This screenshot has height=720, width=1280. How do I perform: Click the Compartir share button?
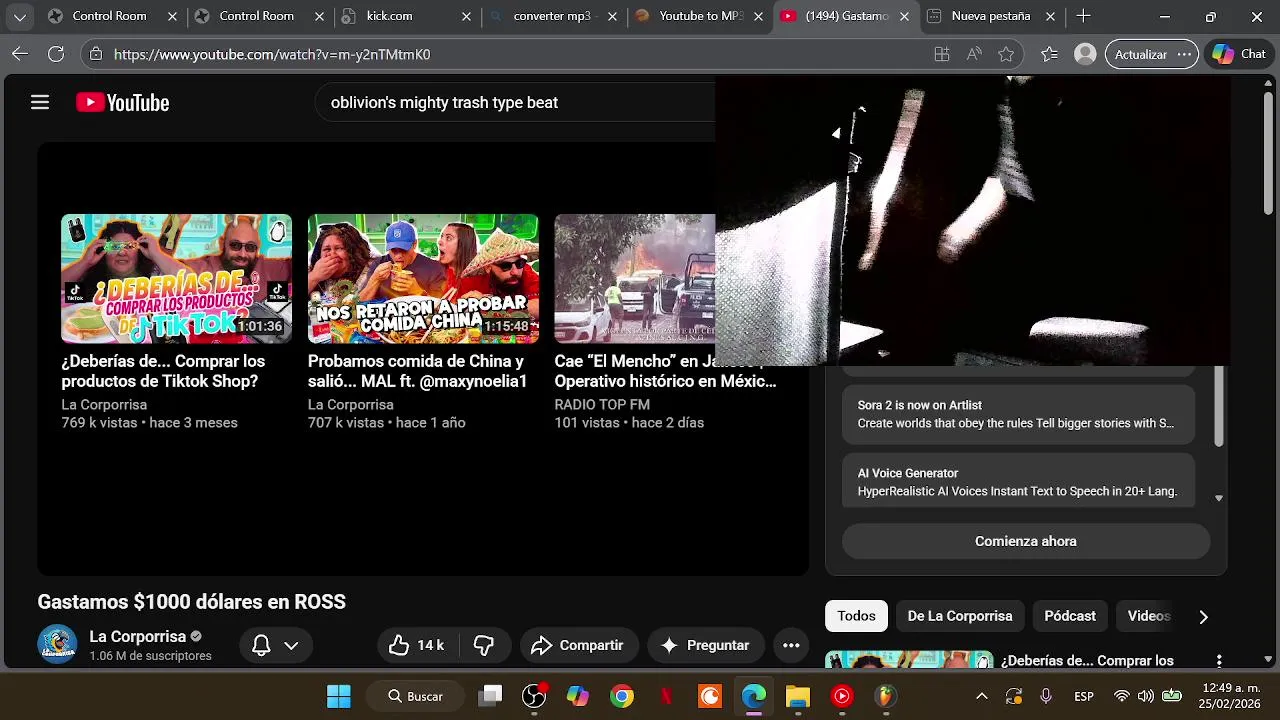click(577, 645)
